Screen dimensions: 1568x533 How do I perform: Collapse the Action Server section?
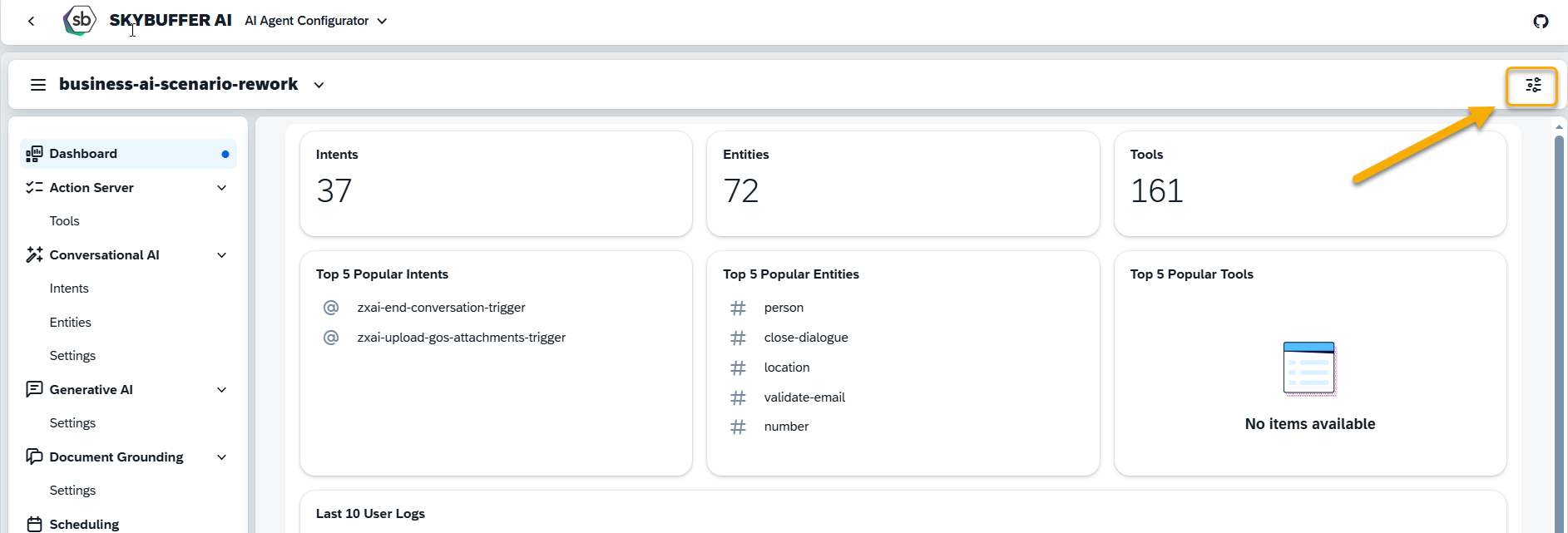pyautogui.click(x=222, y=188)
